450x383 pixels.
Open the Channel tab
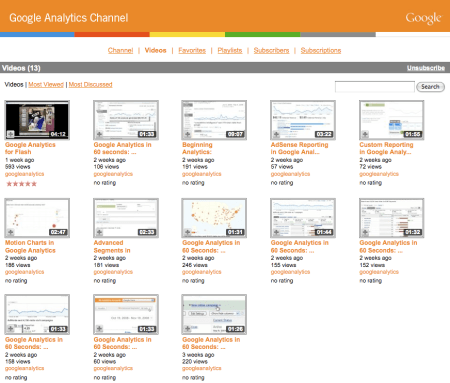pyautogui.click(x=120, y=50)
